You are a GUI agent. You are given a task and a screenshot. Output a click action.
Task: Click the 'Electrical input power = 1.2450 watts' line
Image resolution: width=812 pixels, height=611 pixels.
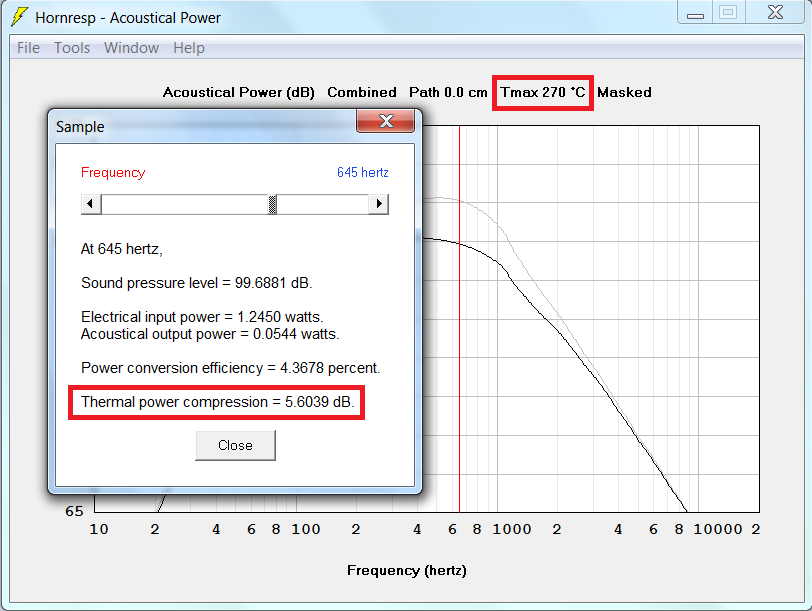click(202, 317)
